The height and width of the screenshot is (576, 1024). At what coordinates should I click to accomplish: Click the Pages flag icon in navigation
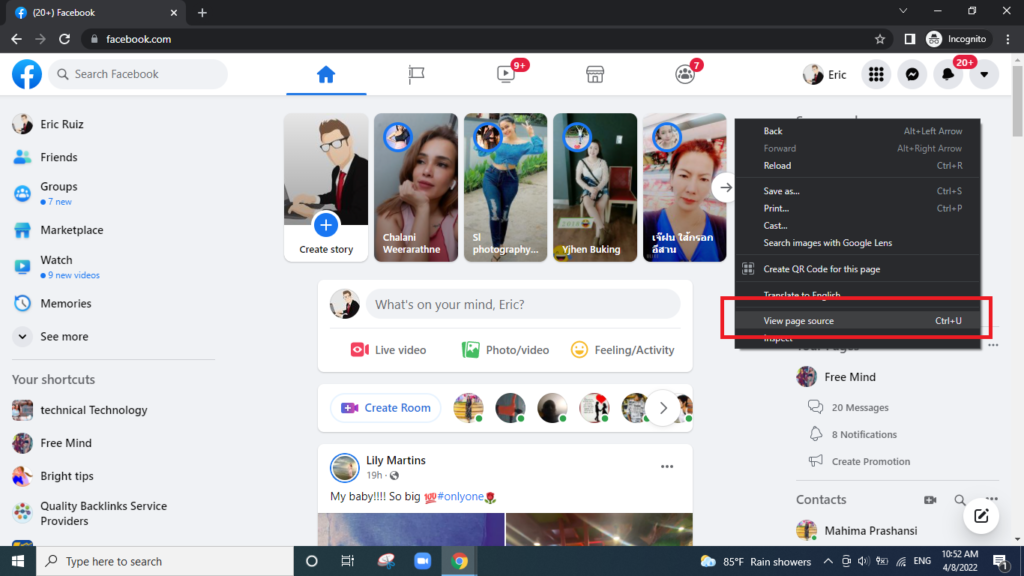416,74
